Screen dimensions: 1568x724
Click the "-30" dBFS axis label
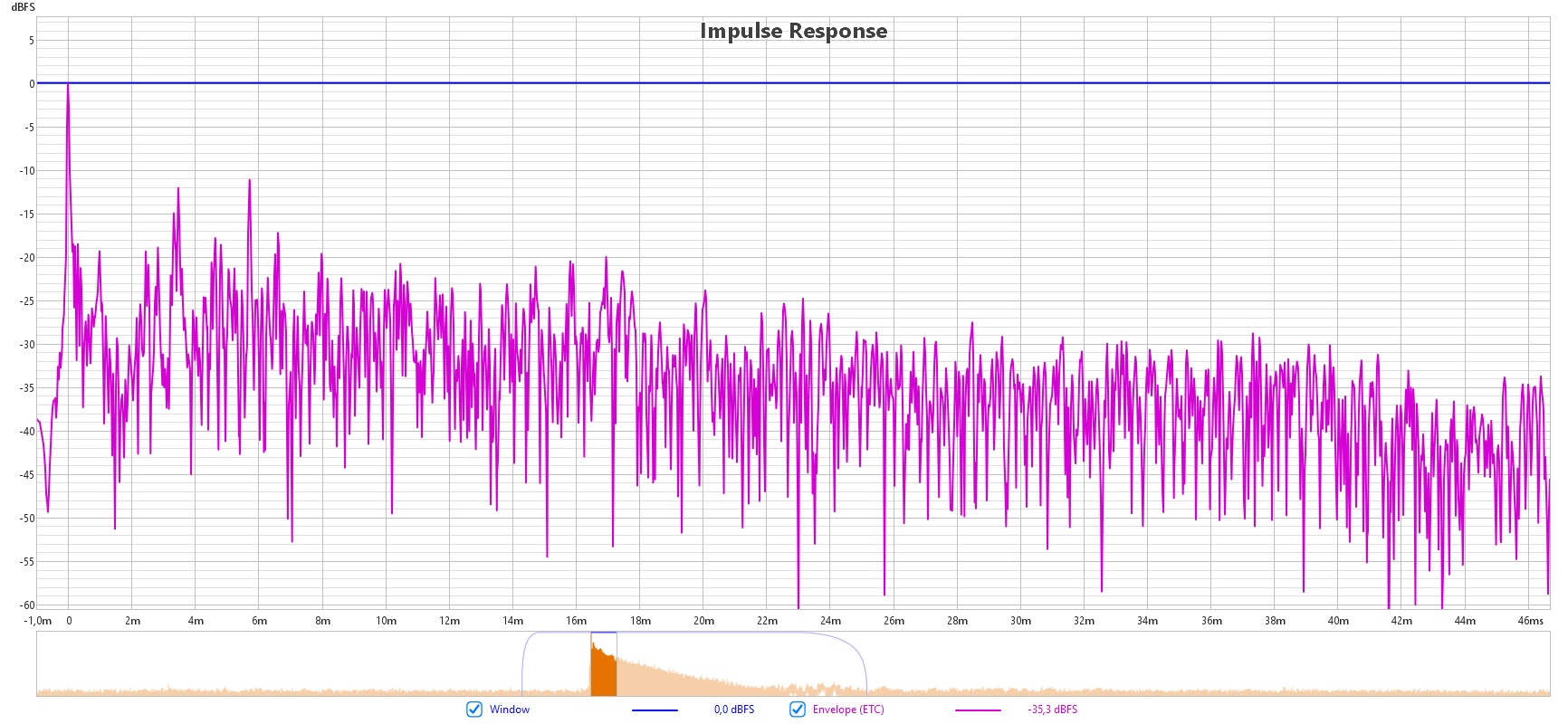[x=28, y=345]
